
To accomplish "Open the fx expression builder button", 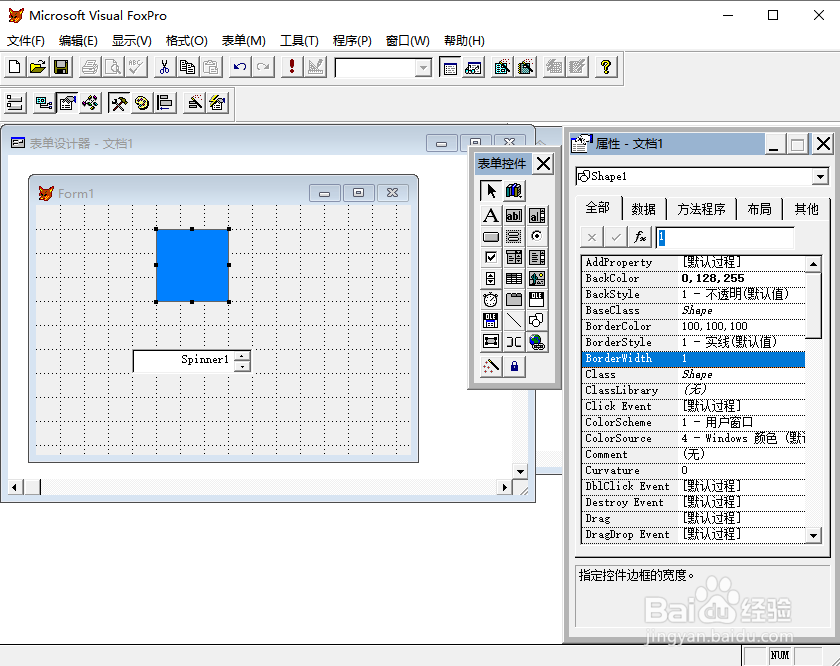I will coord(640,237).
